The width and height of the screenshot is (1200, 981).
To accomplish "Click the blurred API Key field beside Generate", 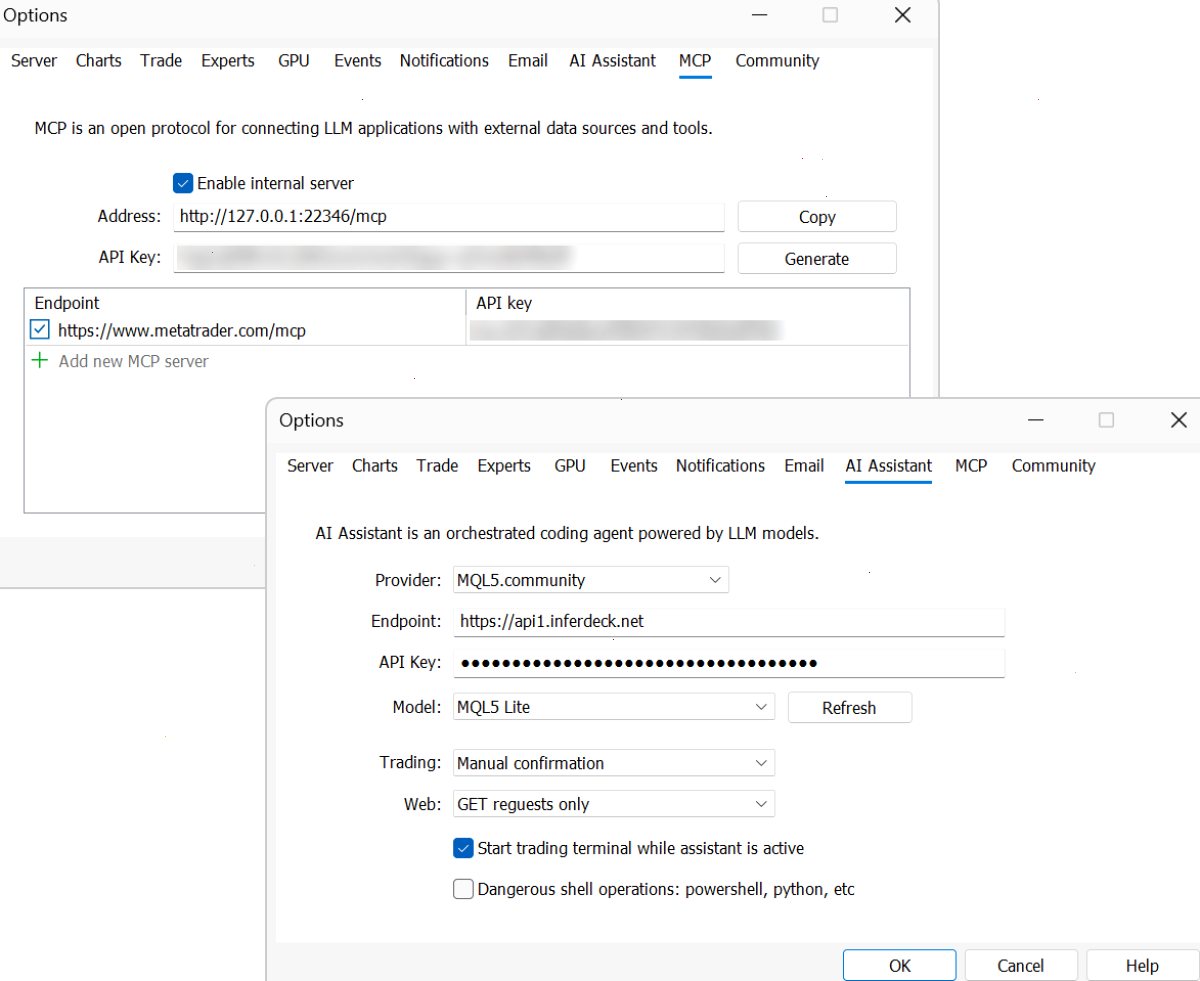I will (449, 258).
